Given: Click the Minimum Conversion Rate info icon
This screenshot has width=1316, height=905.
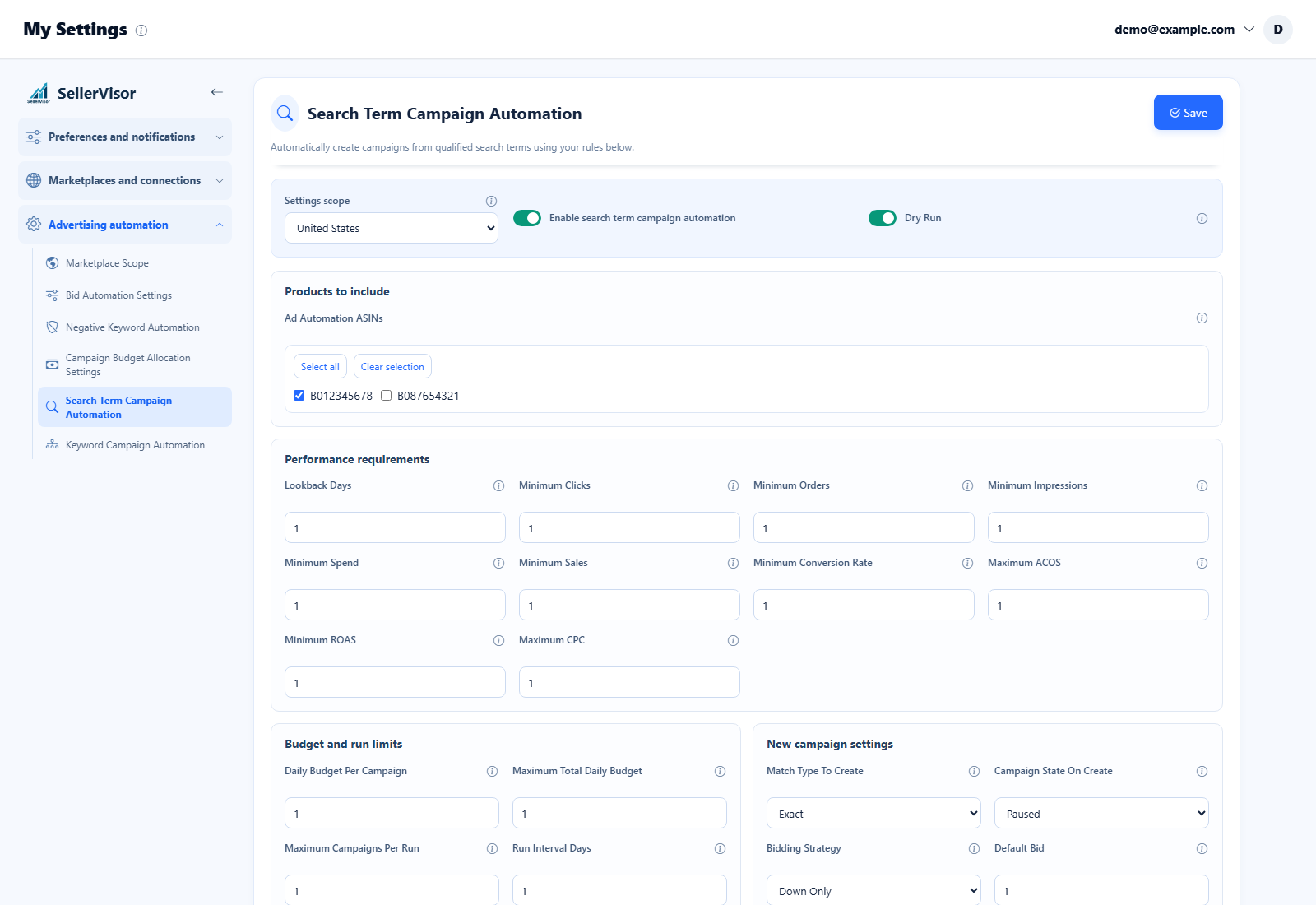Looking at the screenshot, I should coord(967,563).
